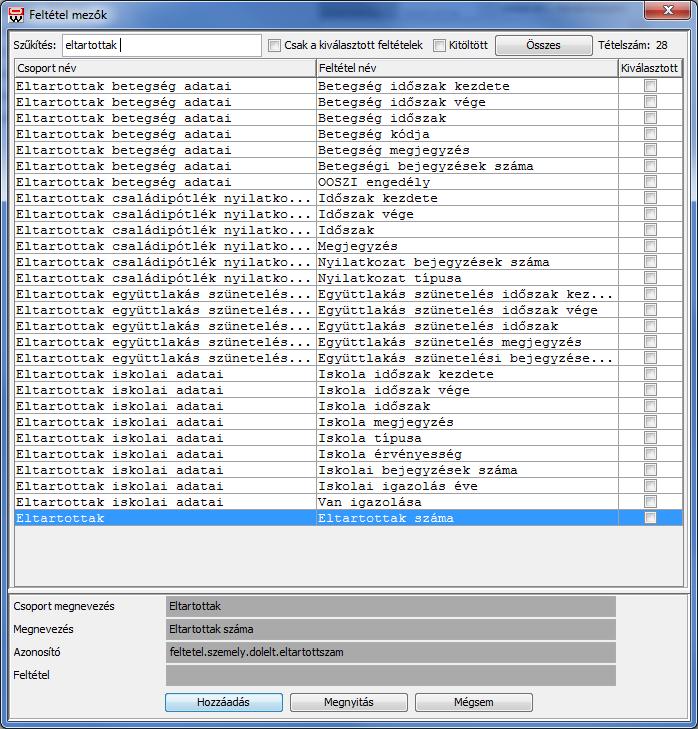Select the Betegség időszak kezdete row
Viewport: 698px width, 729px height.
[349, 86]
